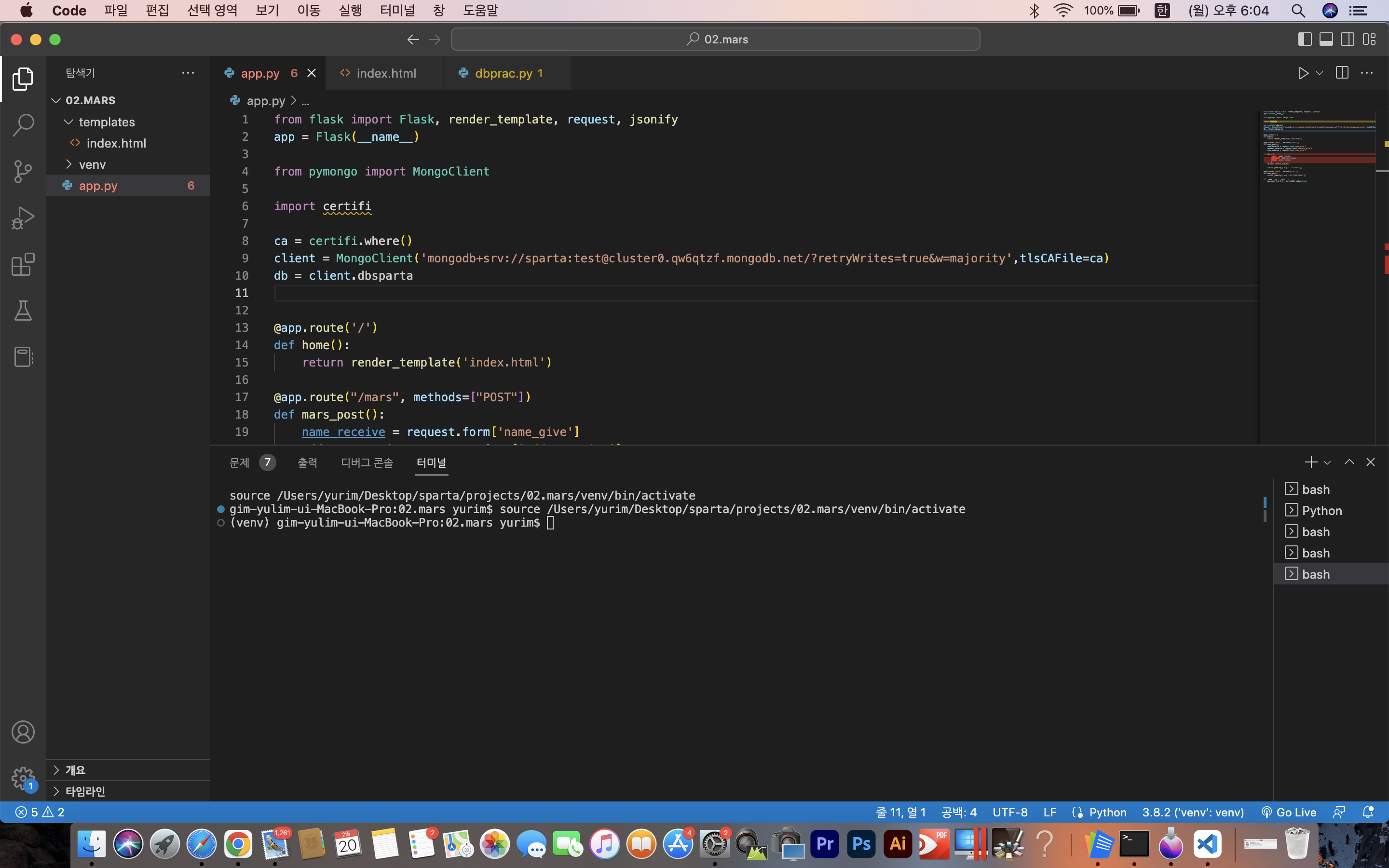Image resolution: width=1389 pixels, height=868 pixels.
Task: Select the Python terminal in list
Action: pyautogui.click(x=1331, y=510)
